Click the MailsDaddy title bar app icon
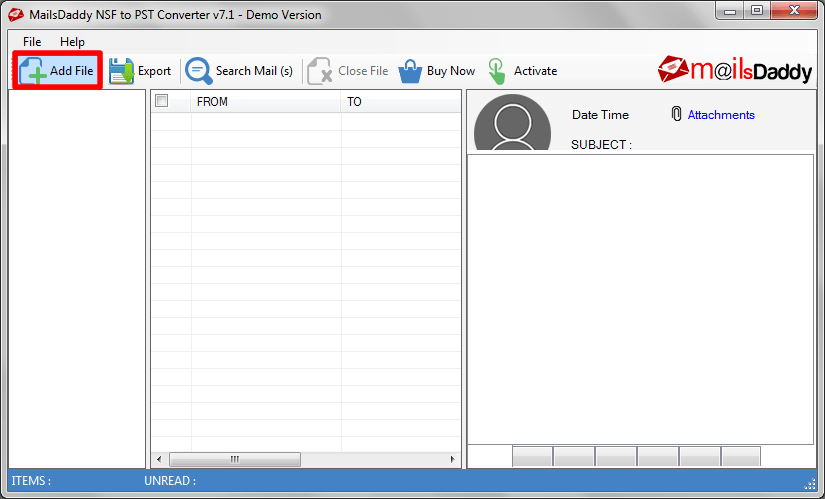825x499 pixels. click(x=16, y=15)
